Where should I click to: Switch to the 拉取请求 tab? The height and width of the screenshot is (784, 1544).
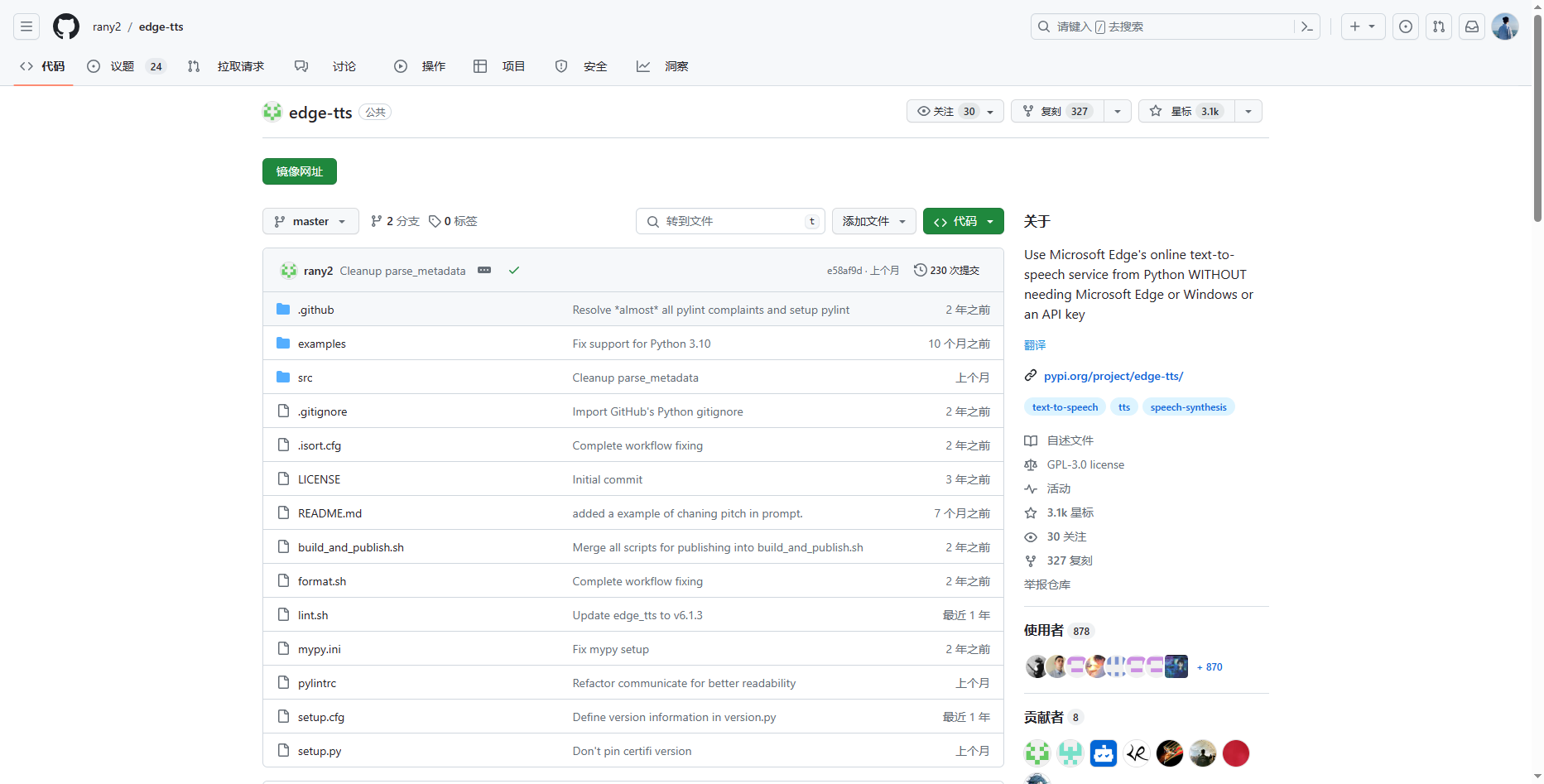pos(226,66)
